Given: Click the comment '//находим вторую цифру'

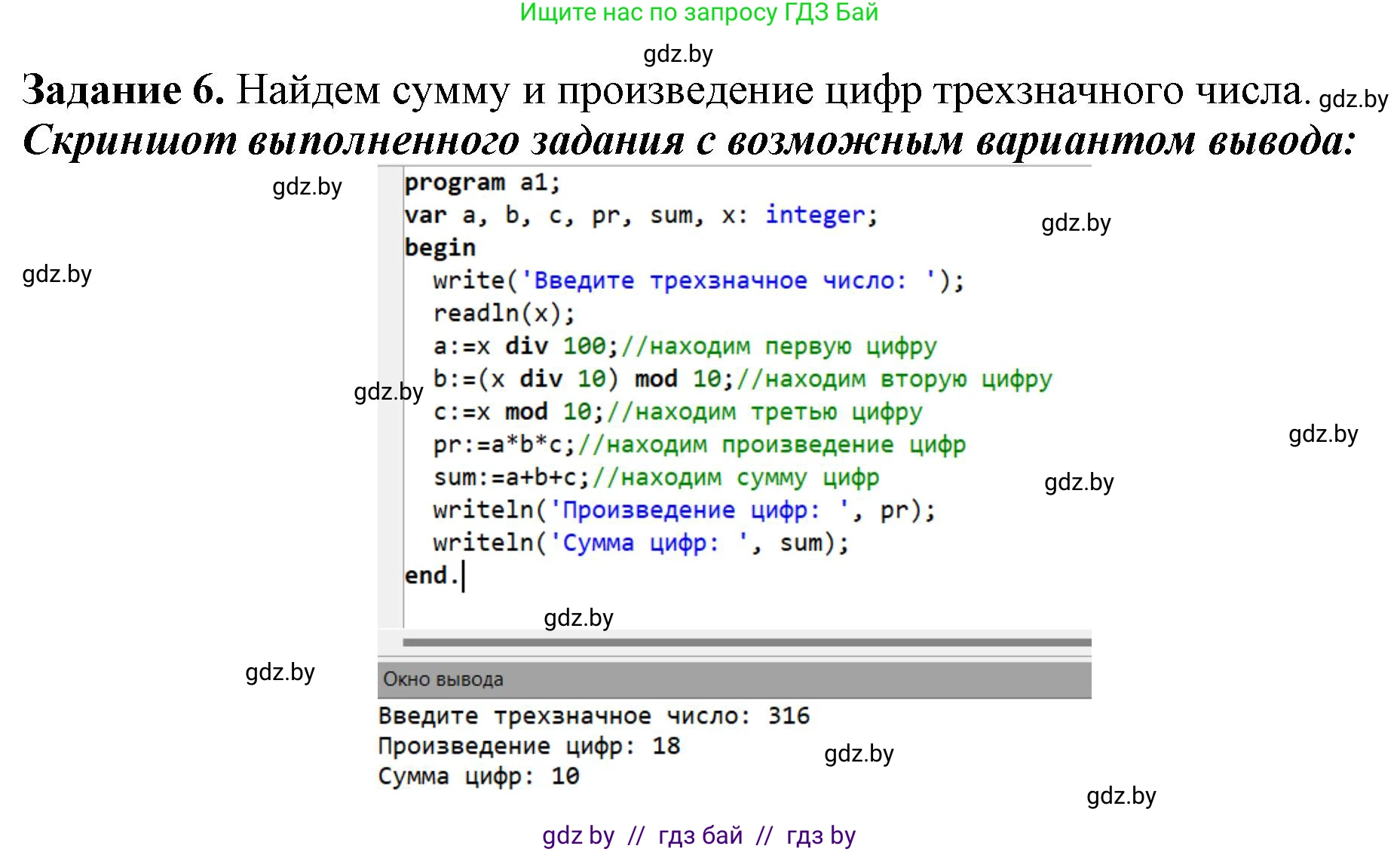Looking at the screenshot, I should tap(893, 379).
